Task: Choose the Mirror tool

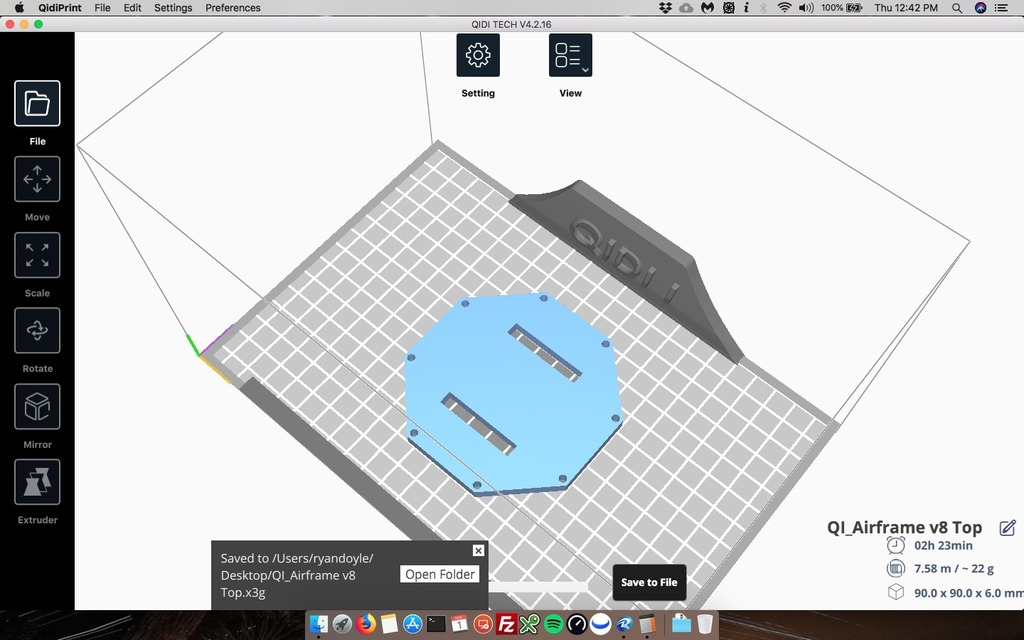Action: 37,407
